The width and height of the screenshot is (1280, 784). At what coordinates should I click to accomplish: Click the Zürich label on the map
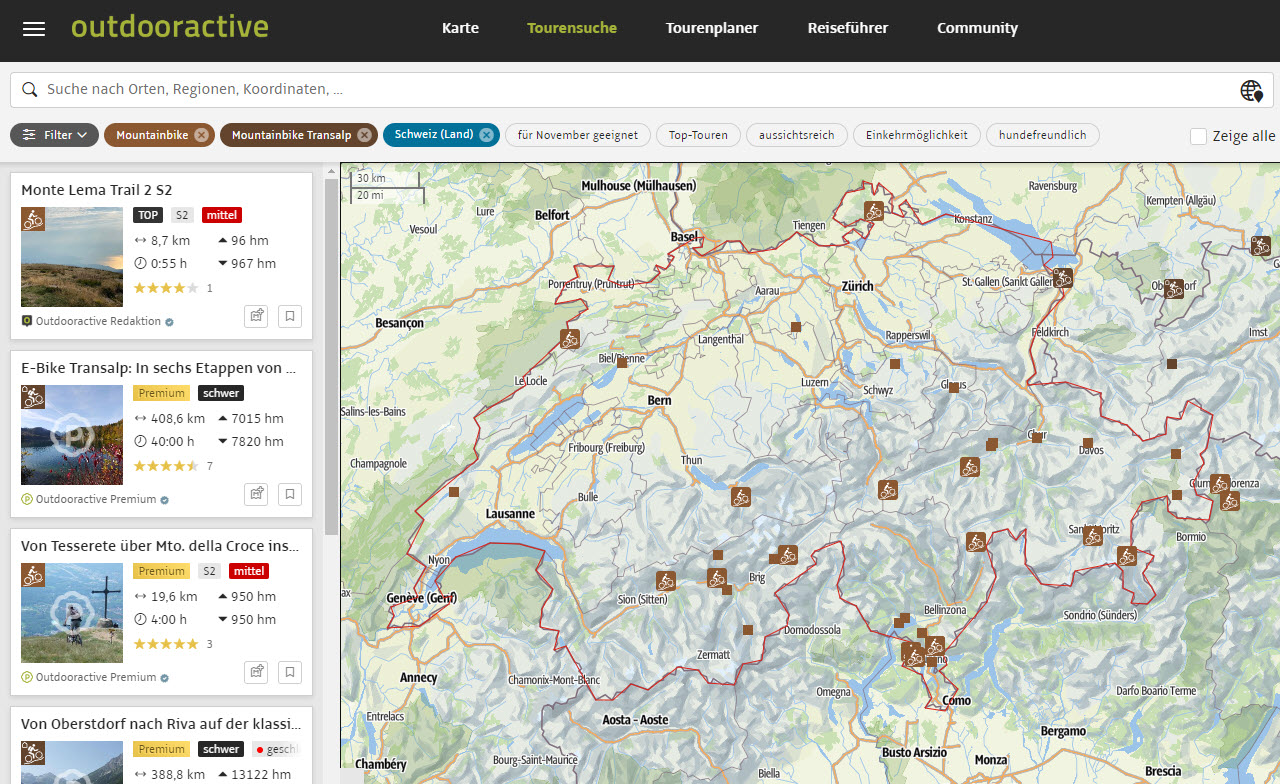(x=857, y=286)
